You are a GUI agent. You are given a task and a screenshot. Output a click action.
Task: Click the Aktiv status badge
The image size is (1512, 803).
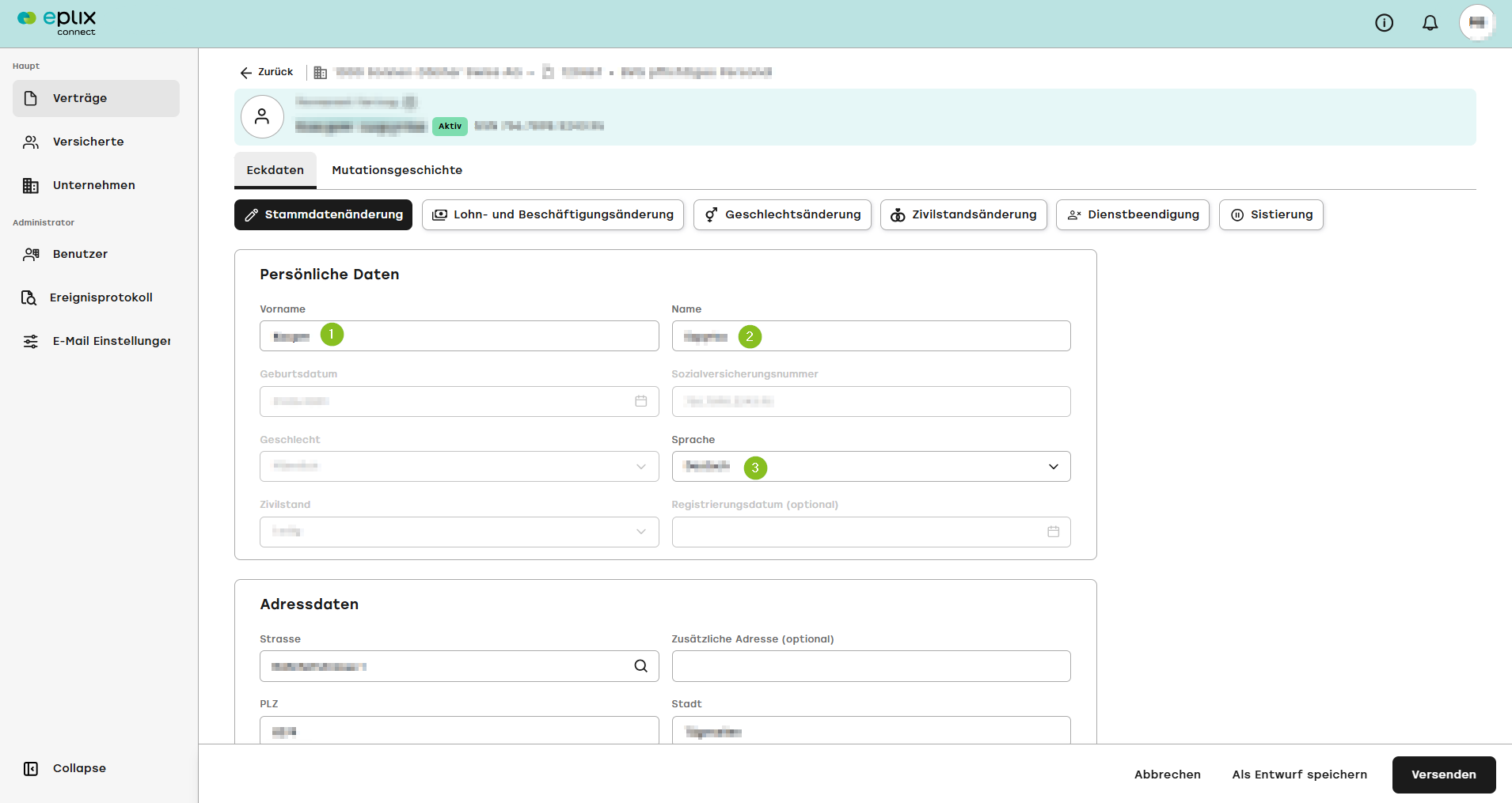[x=450, y=127]
